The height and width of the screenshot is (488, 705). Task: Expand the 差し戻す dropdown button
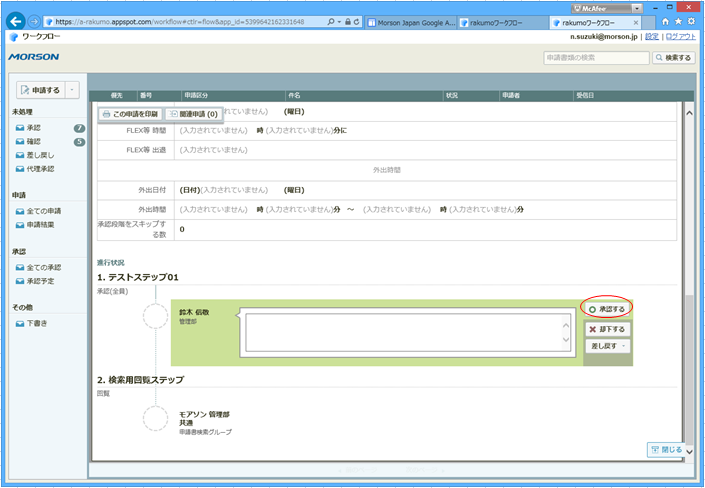[x=607, y=346]
